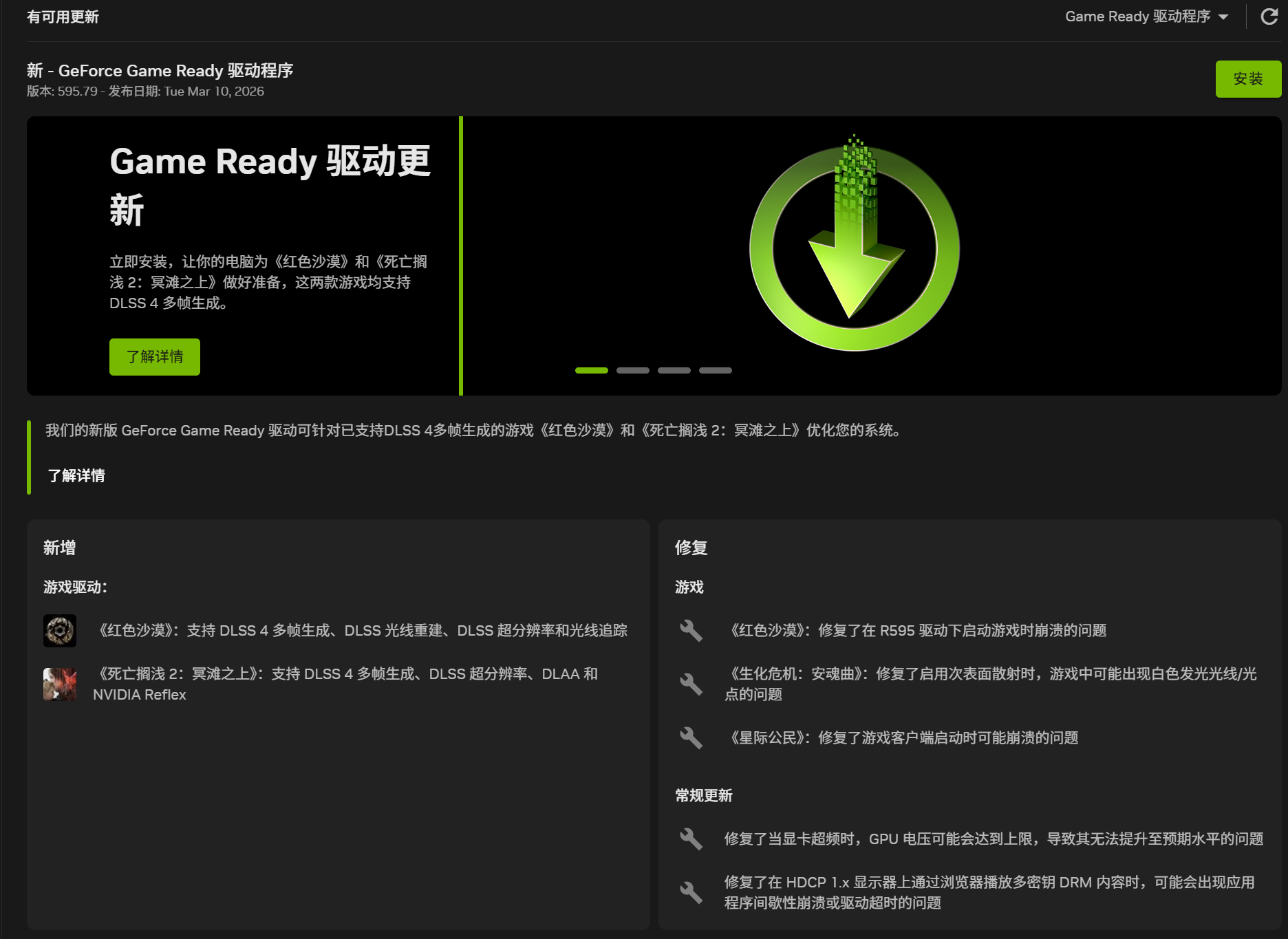Click the refresh icon at top right
The image size is (1288, 939).
point(1269,17)
